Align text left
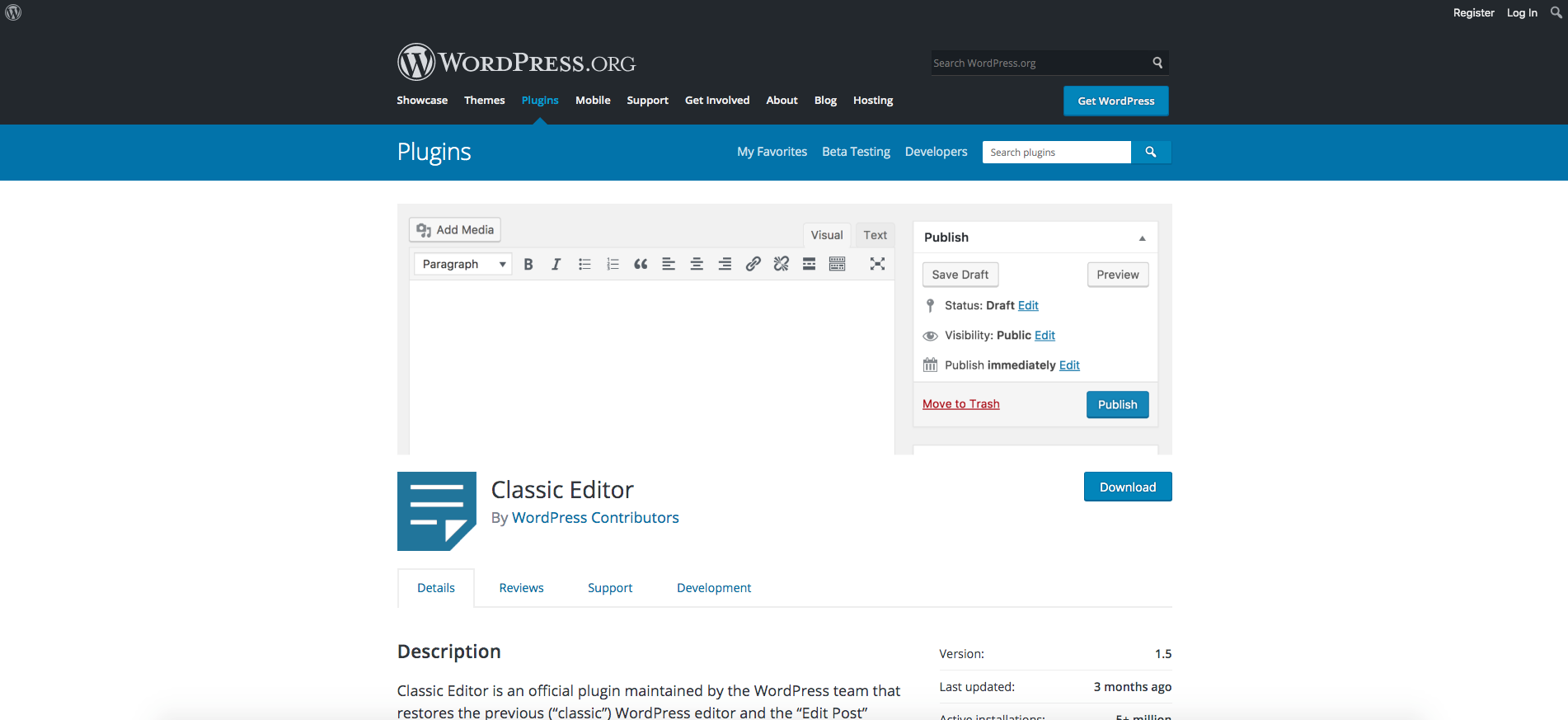This screenshot has height=720, width=1568. tap(669, 264)
